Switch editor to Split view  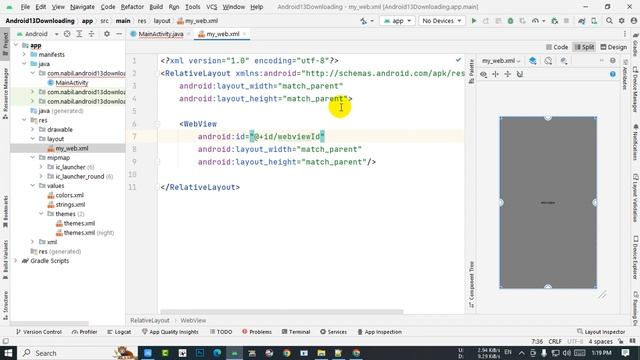(584, 47)
